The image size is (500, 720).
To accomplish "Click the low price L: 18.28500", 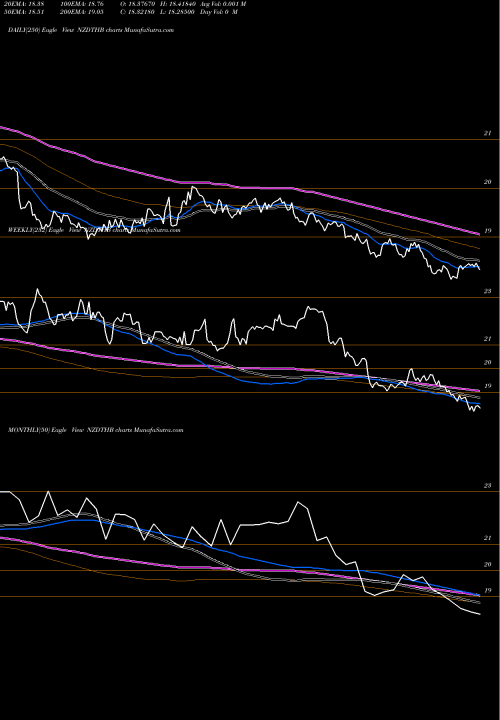I will (176, 12).
